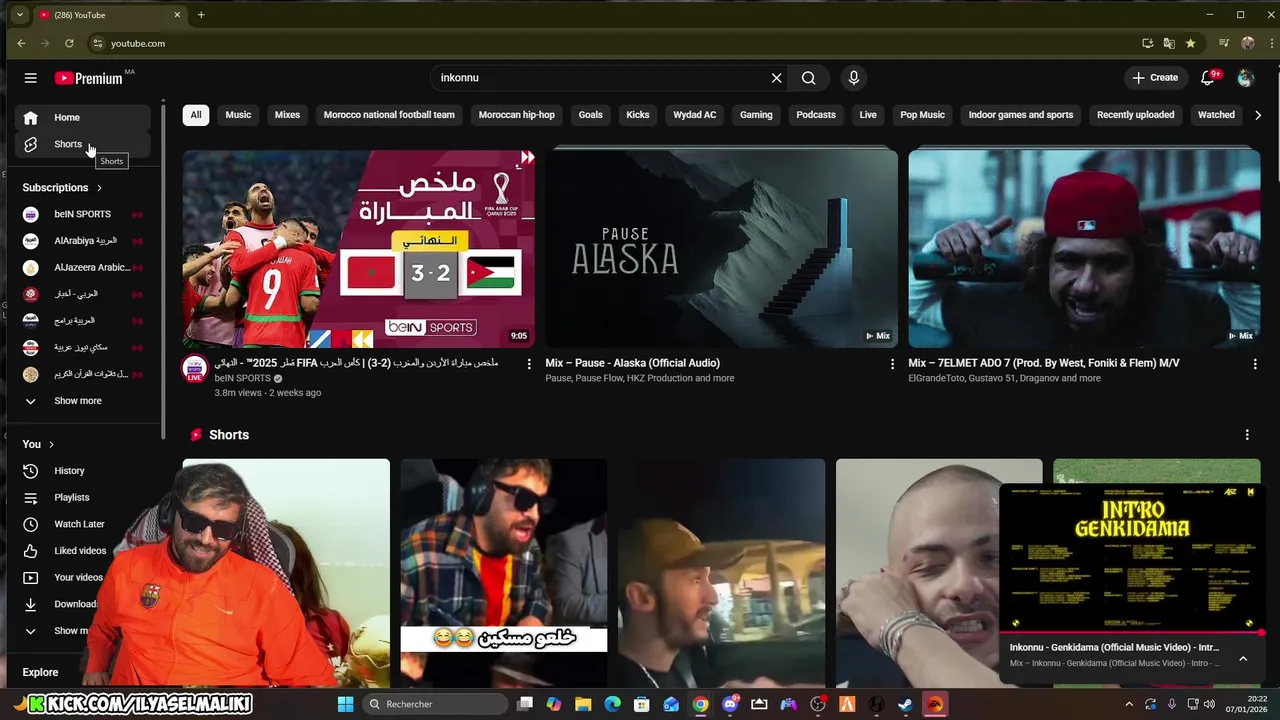Select the Gaming filter chip

[x=756, y=115]
